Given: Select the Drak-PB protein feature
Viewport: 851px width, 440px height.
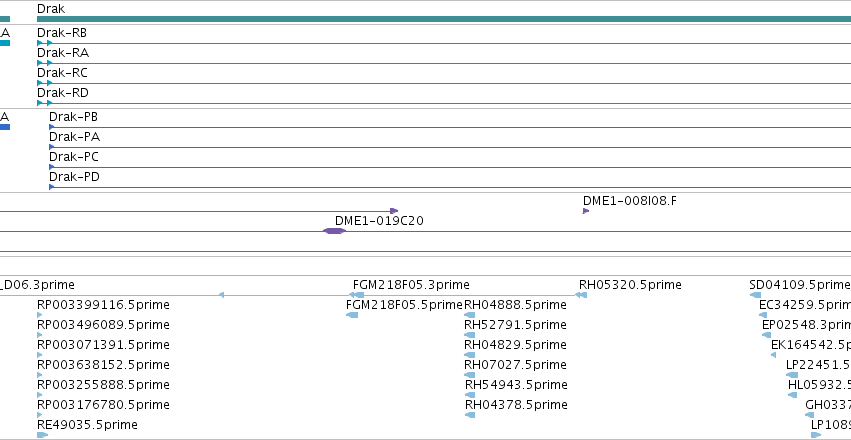Looking at the screenshot, I should click(x=450, y=127).
